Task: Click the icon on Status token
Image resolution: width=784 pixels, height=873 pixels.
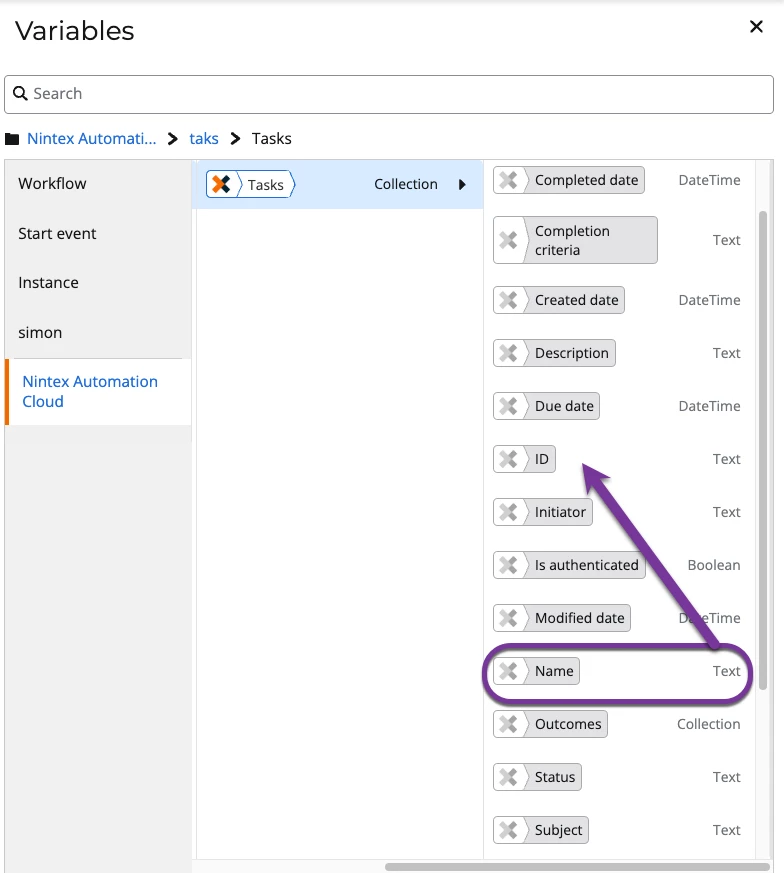Action: click(x=508, y=777)
